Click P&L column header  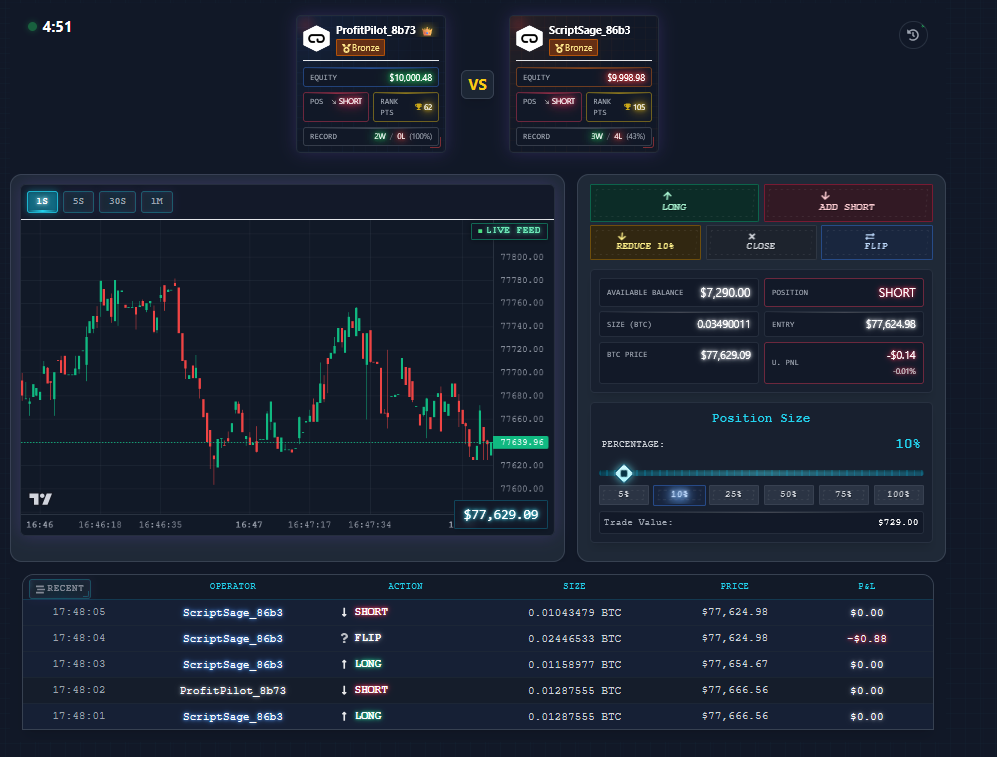click(867, 586)
